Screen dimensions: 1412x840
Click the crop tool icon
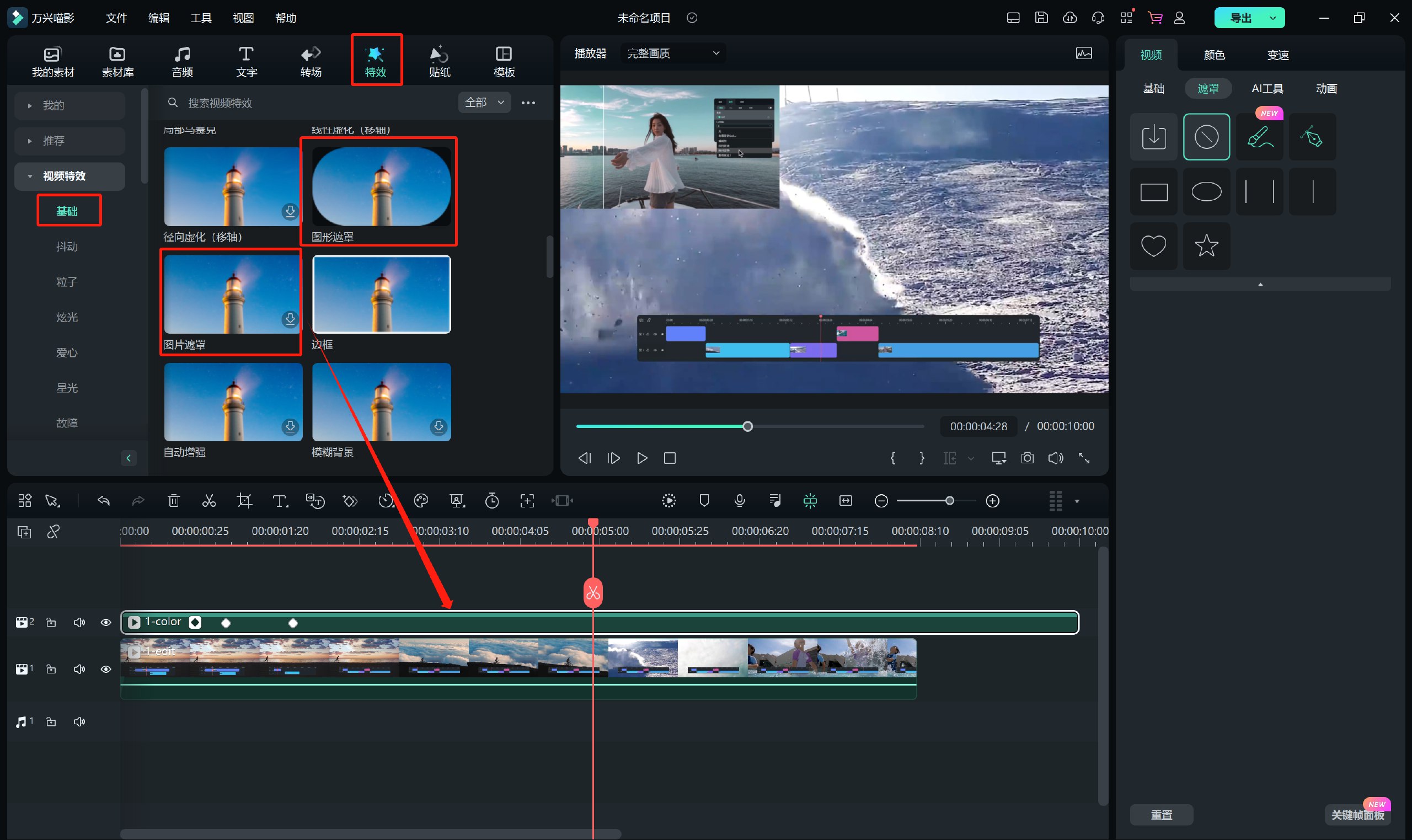(244, 500)
